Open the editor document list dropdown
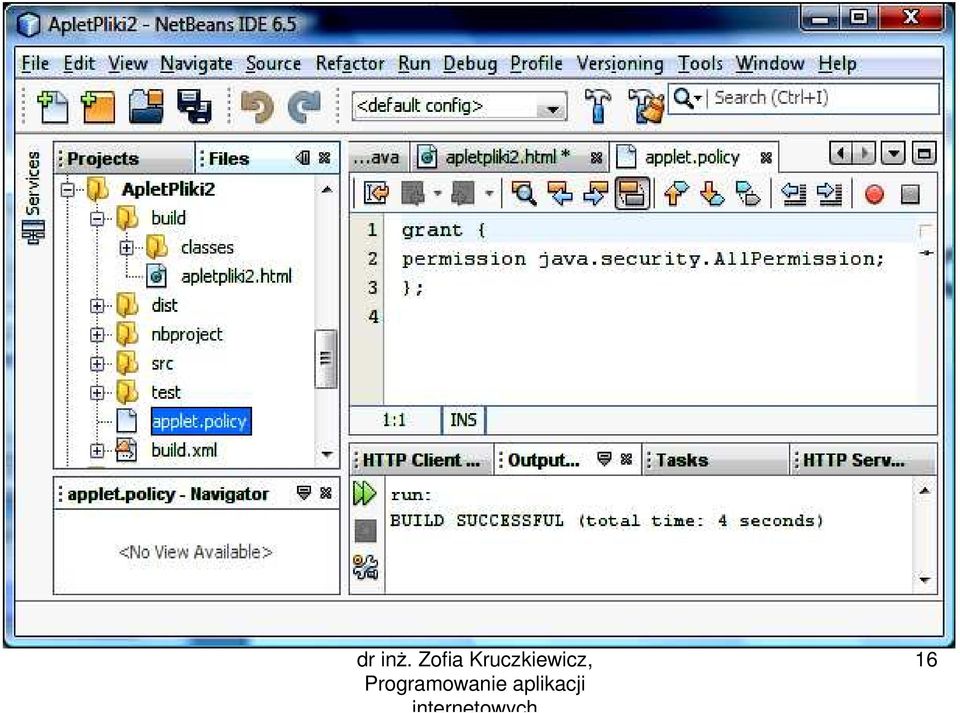 [894, 154]
